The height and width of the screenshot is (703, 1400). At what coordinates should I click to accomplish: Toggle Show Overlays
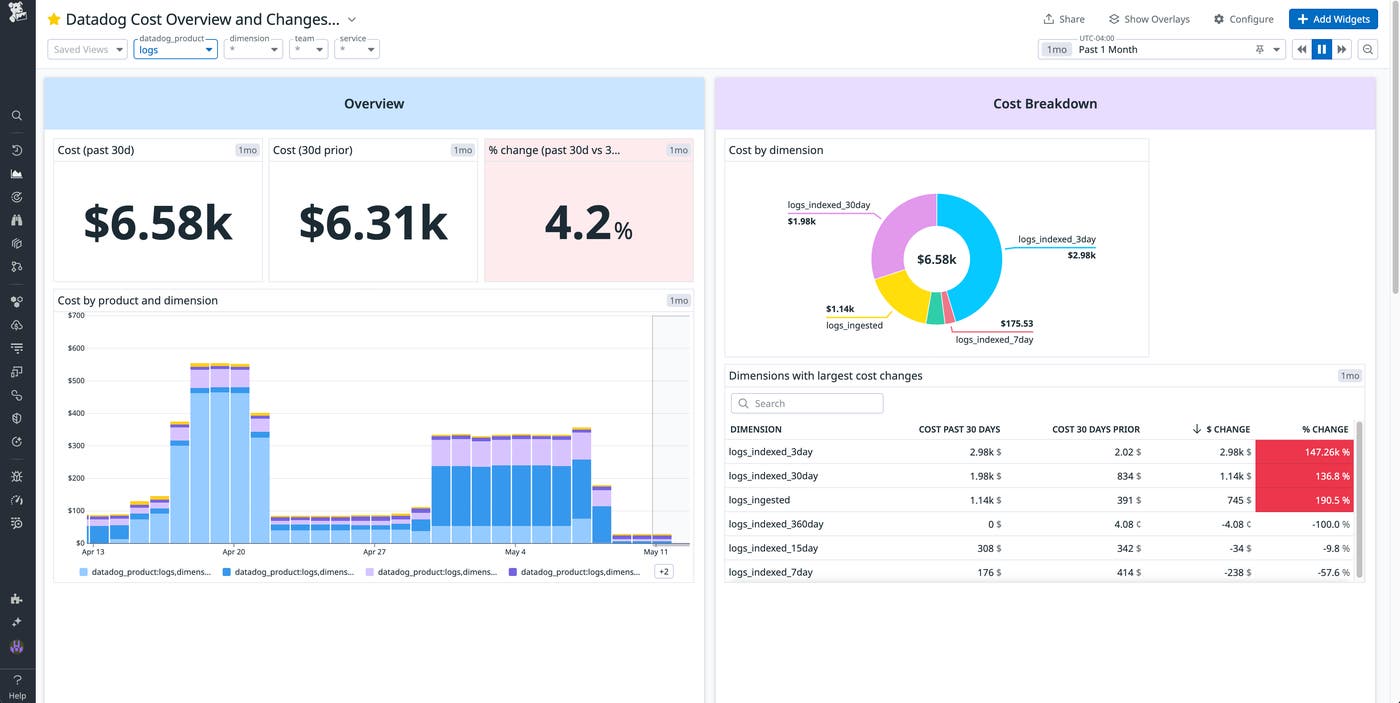pos(1149,19)
